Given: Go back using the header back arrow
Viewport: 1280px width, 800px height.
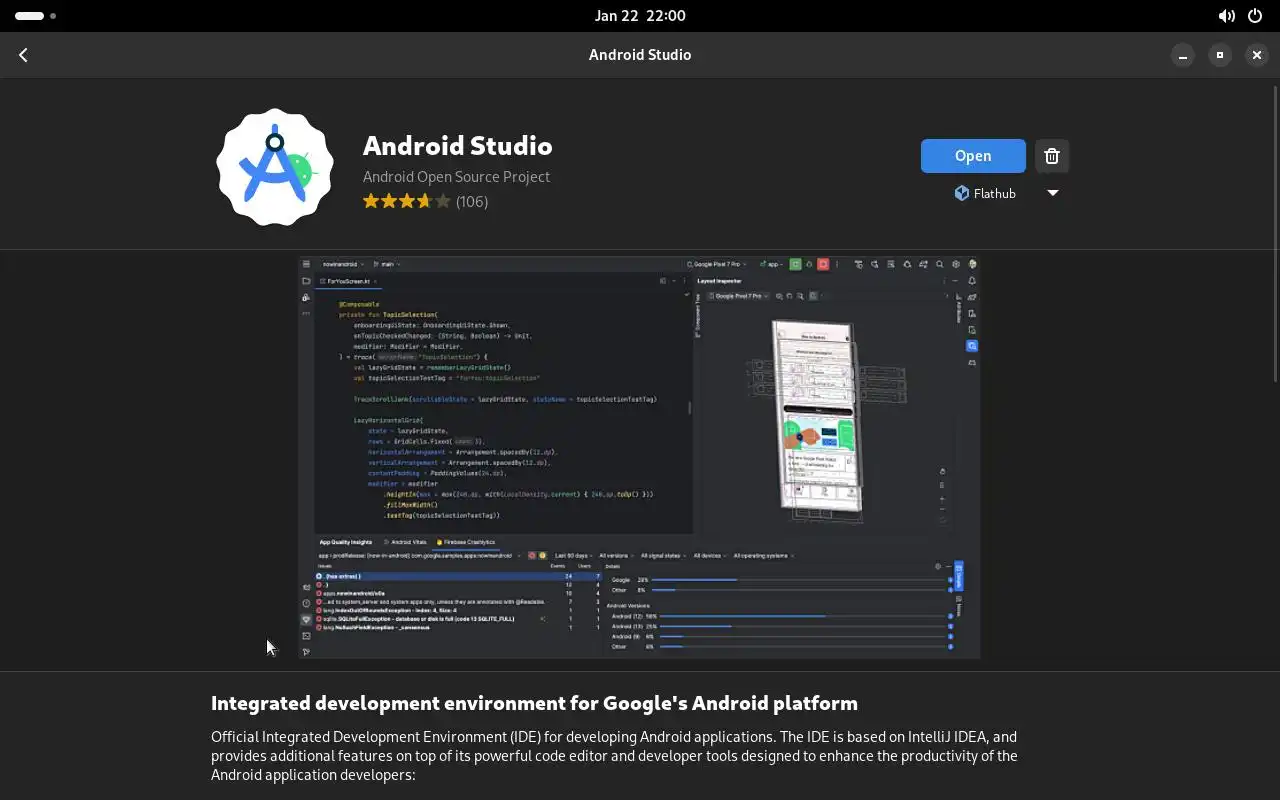Looking at the screenshot, I should point(23,55).
